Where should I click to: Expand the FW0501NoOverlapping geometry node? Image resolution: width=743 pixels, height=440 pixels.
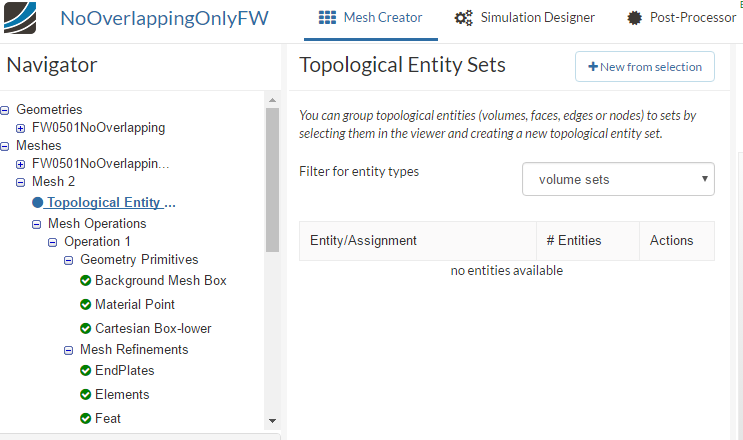[x=21, y=128]
